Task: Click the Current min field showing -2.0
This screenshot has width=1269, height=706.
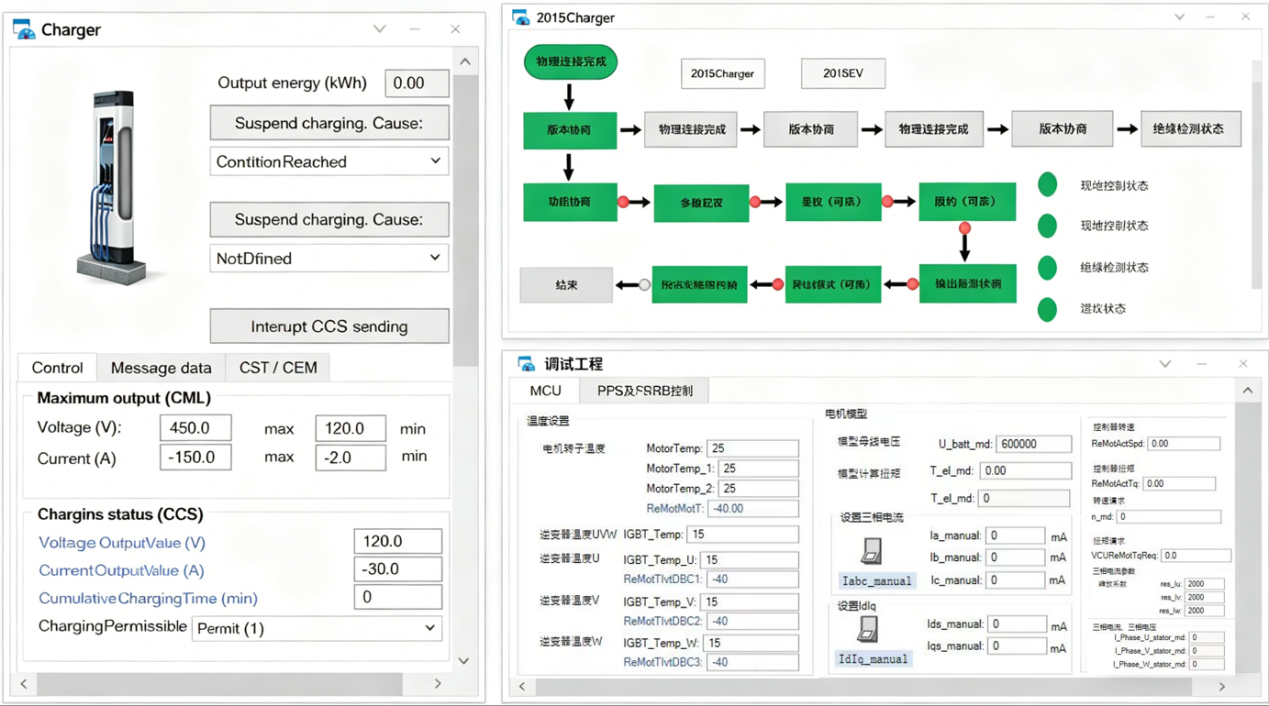Action: click(x=351, y=457)
